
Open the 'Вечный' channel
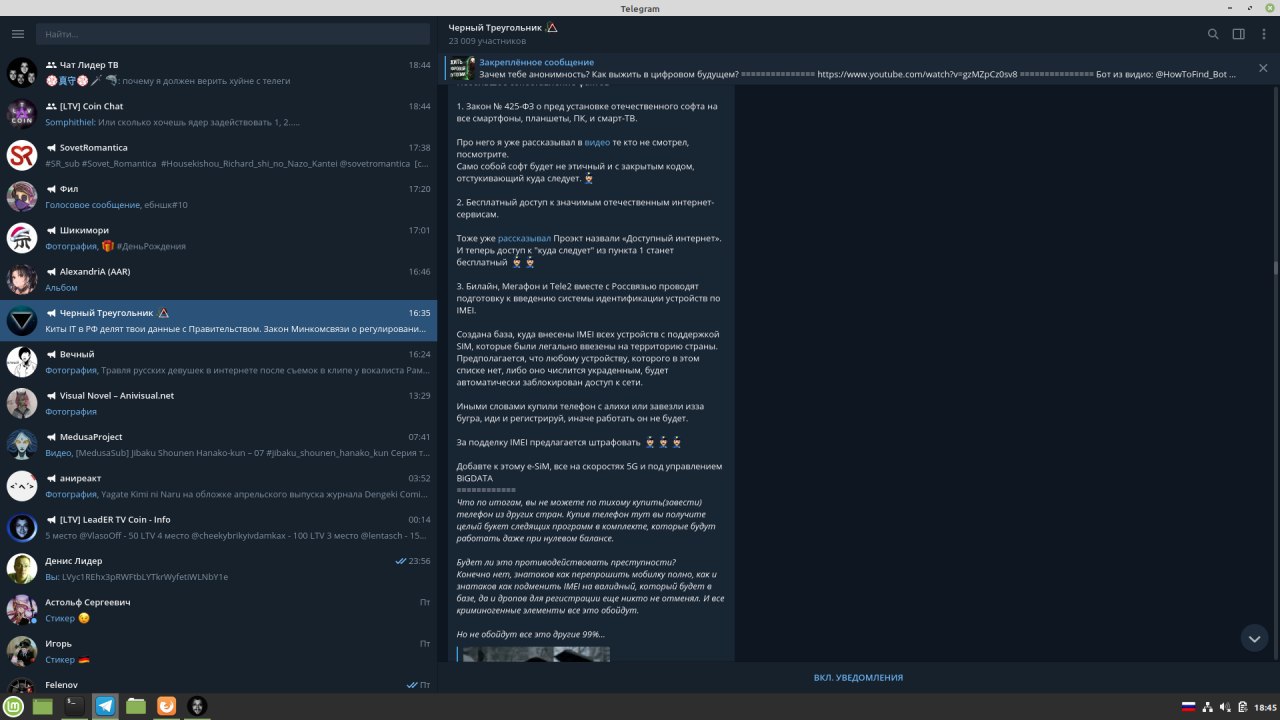[219, 362]
